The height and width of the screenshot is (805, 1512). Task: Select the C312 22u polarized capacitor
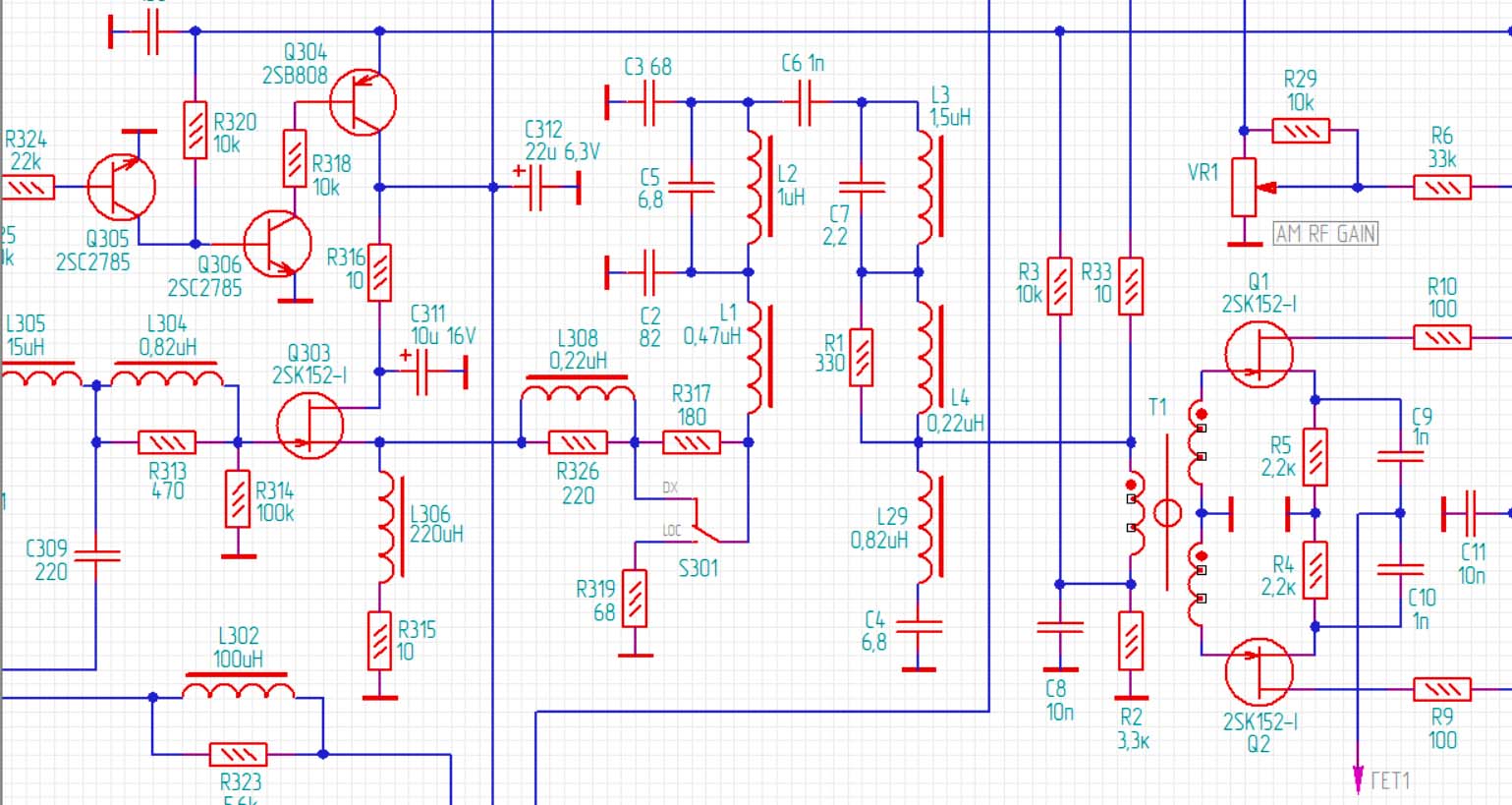coord(536,187)
